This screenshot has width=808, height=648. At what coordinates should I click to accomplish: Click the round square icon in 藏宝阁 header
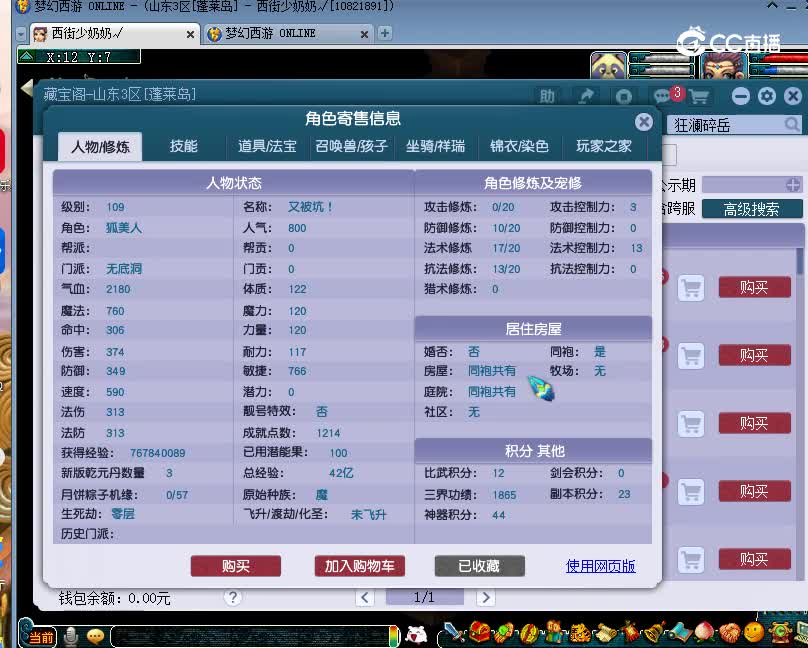(624, 96)
